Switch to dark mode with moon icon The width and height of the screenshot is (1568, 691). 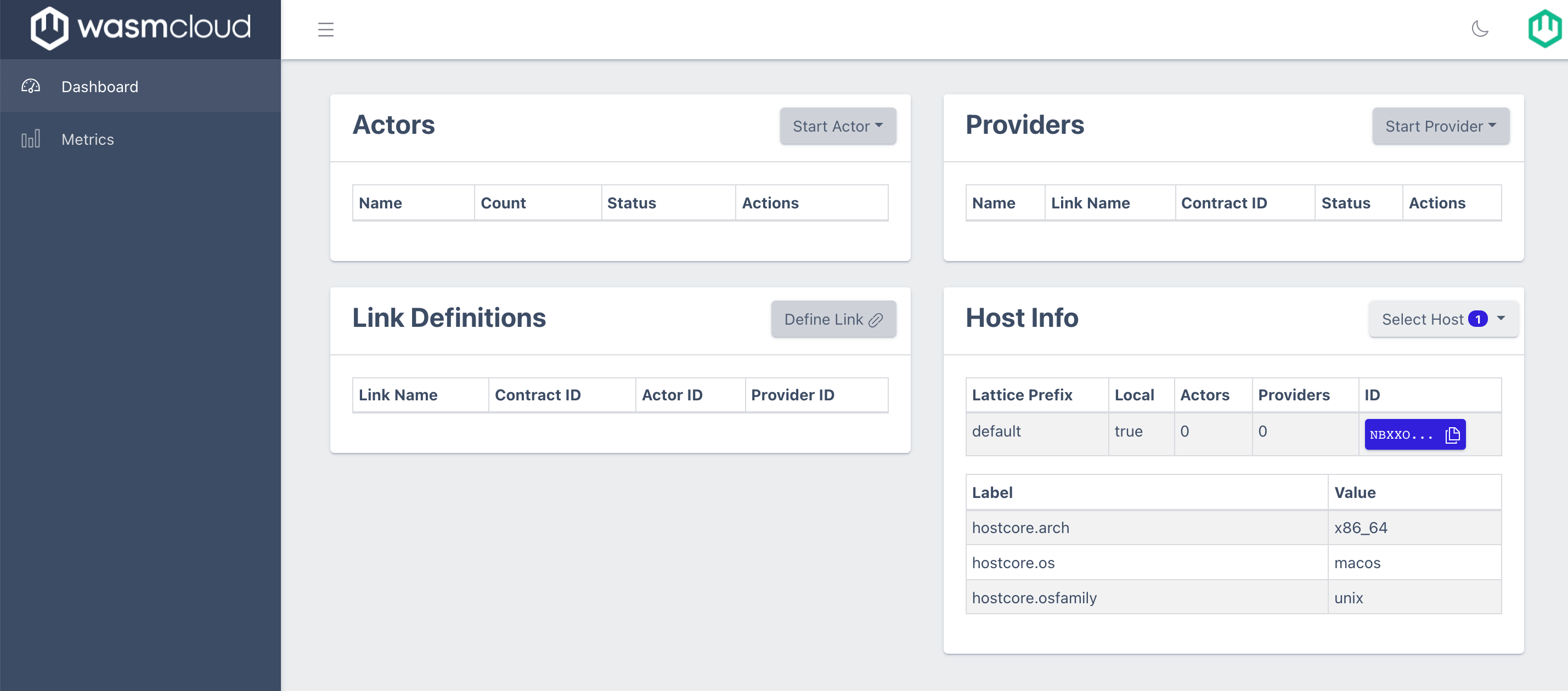(1480, 29)
